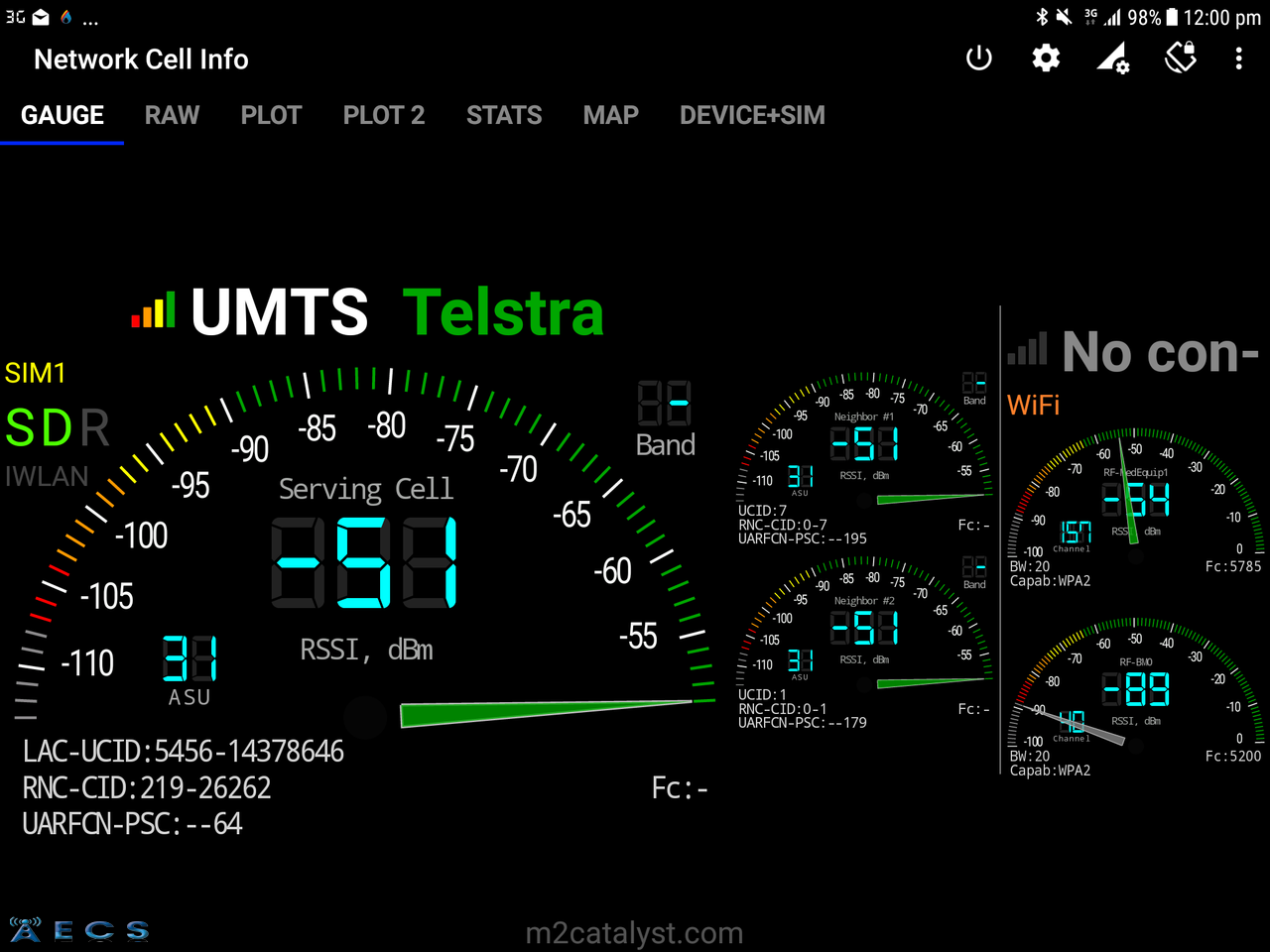Tap the IWLAN indicator
1270x952 pixels.
(x=47, y=476)
